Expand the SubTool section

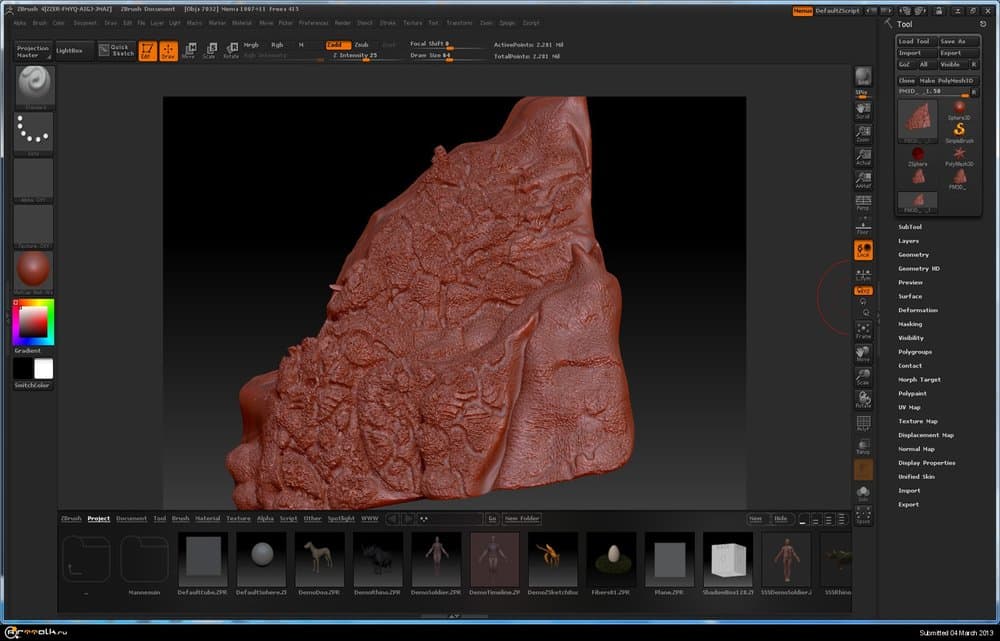click(910, 227)
